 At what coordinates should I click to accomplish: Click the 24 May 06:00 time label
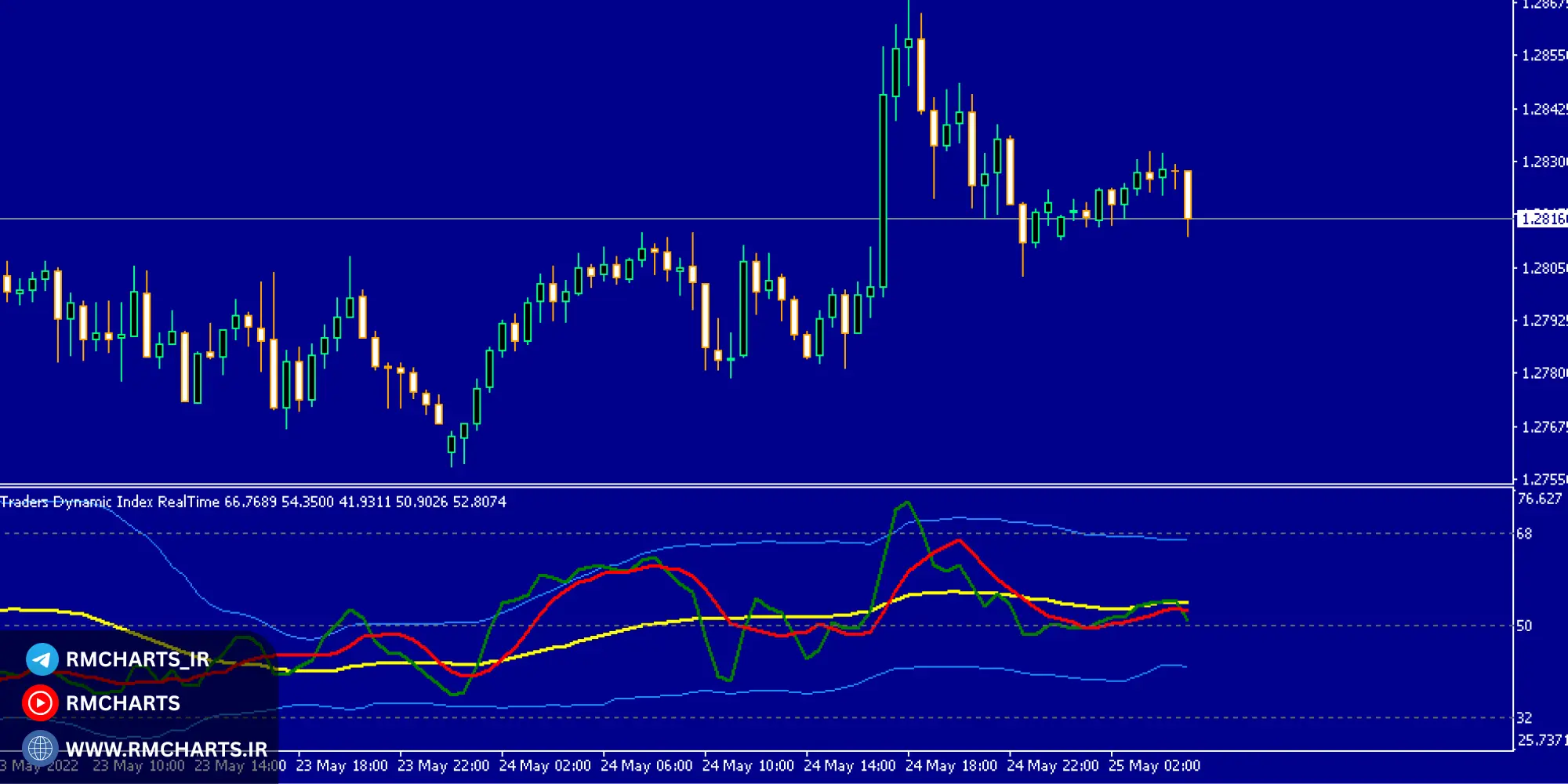coord(646,765)
